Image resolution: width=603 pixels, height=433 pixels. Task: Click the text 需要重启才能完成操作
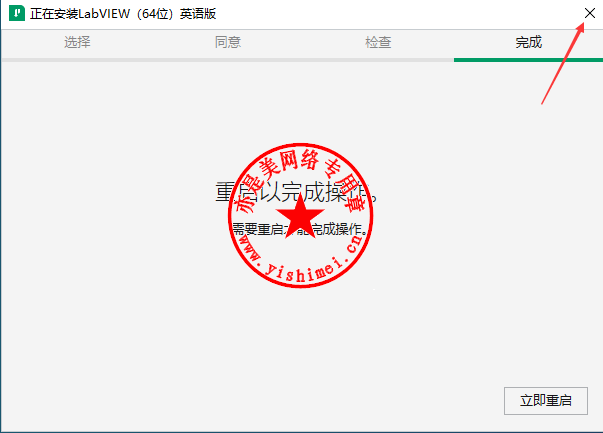pos(300,229)
